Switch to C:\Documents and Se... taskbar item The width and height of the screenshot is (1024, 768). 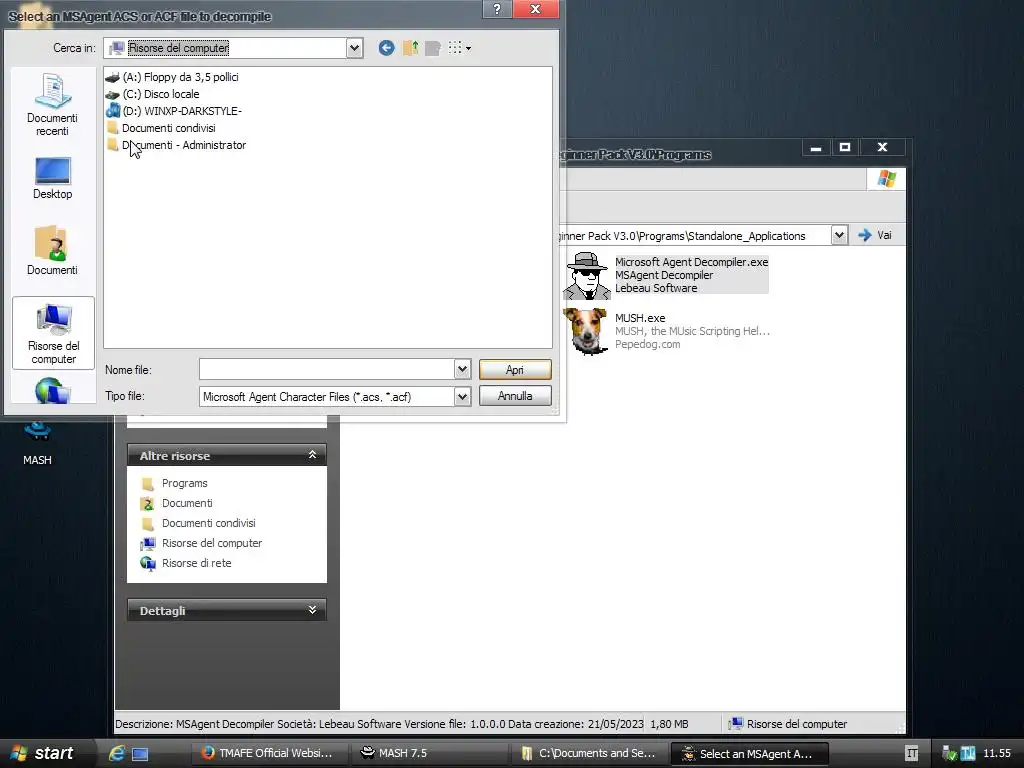click(590, 754)
